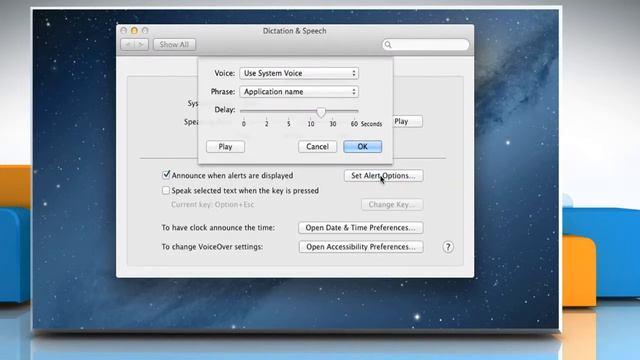Cancel the alert options sheet

(317, 147)
